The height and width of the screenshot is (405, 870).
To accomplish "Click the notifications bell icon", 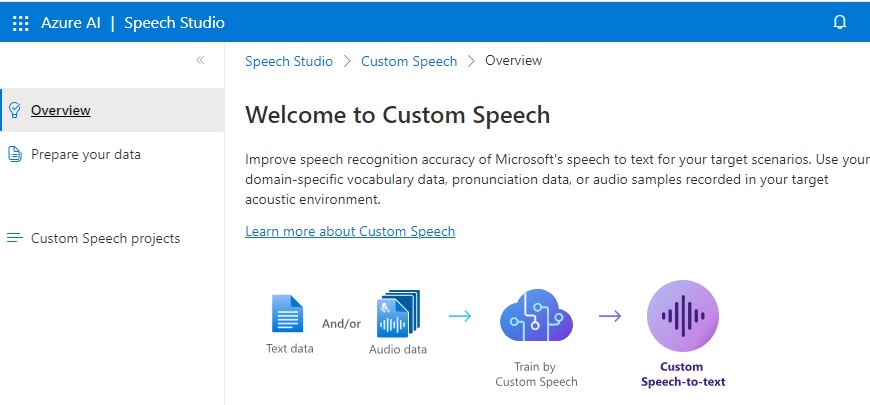I will pyautogui.click(x=840, y=22).
